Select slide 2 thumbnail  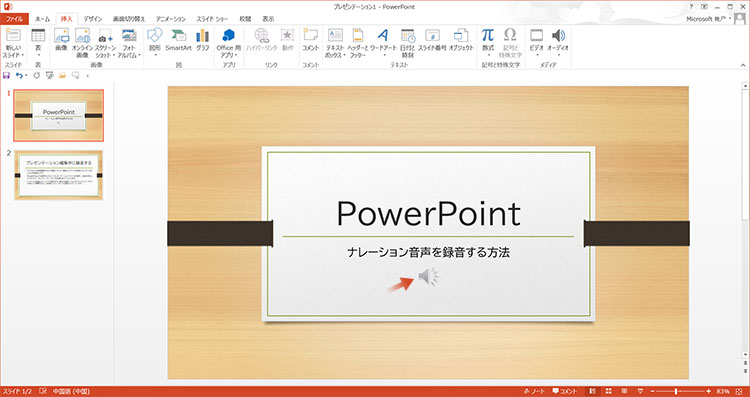[58, 175]
